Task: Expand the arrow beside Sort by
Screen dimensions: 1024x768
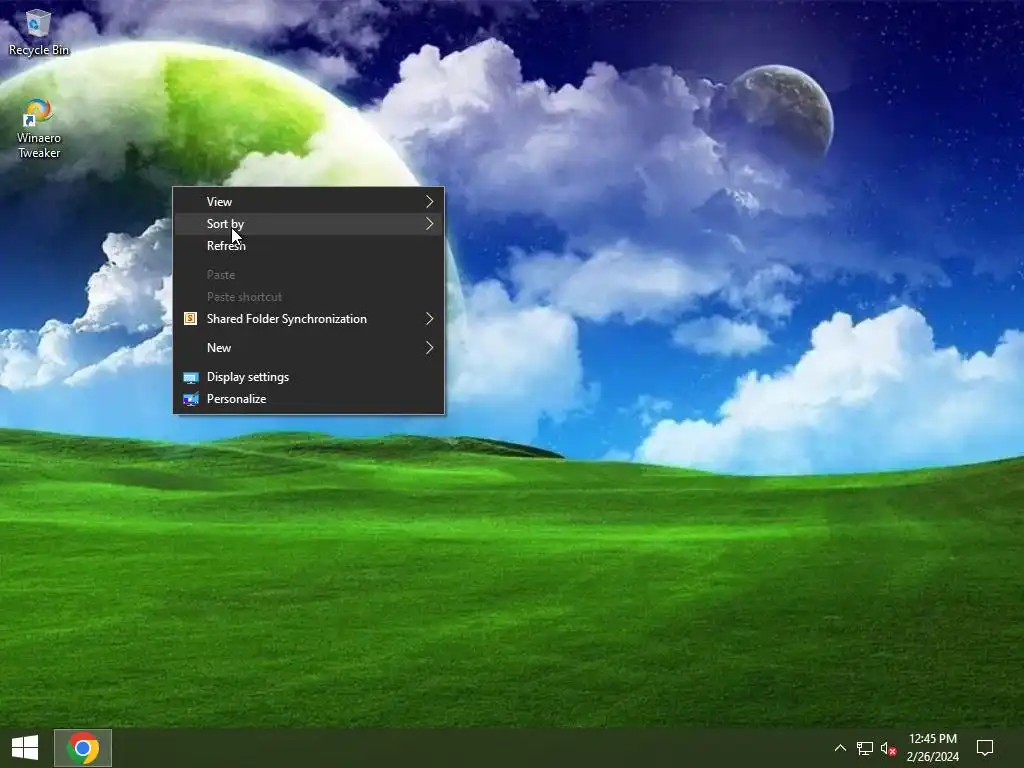Action: 429,224
